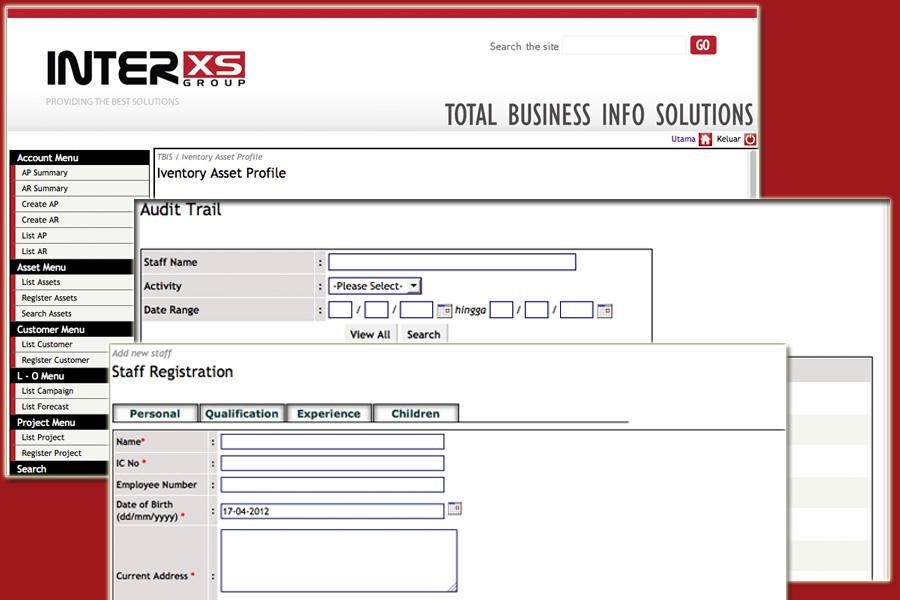Switch to the Experience tab
Screen dimensions: 900x600
coord(329,413)
